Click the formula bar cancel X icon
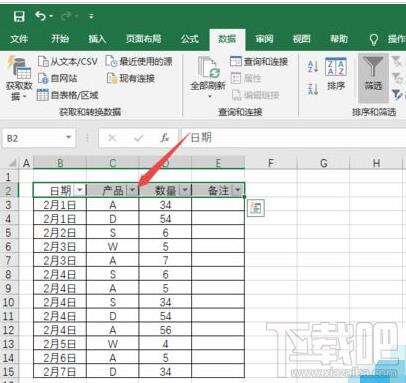The height and width of the screenshot is (383, 406). pos(112,138)
